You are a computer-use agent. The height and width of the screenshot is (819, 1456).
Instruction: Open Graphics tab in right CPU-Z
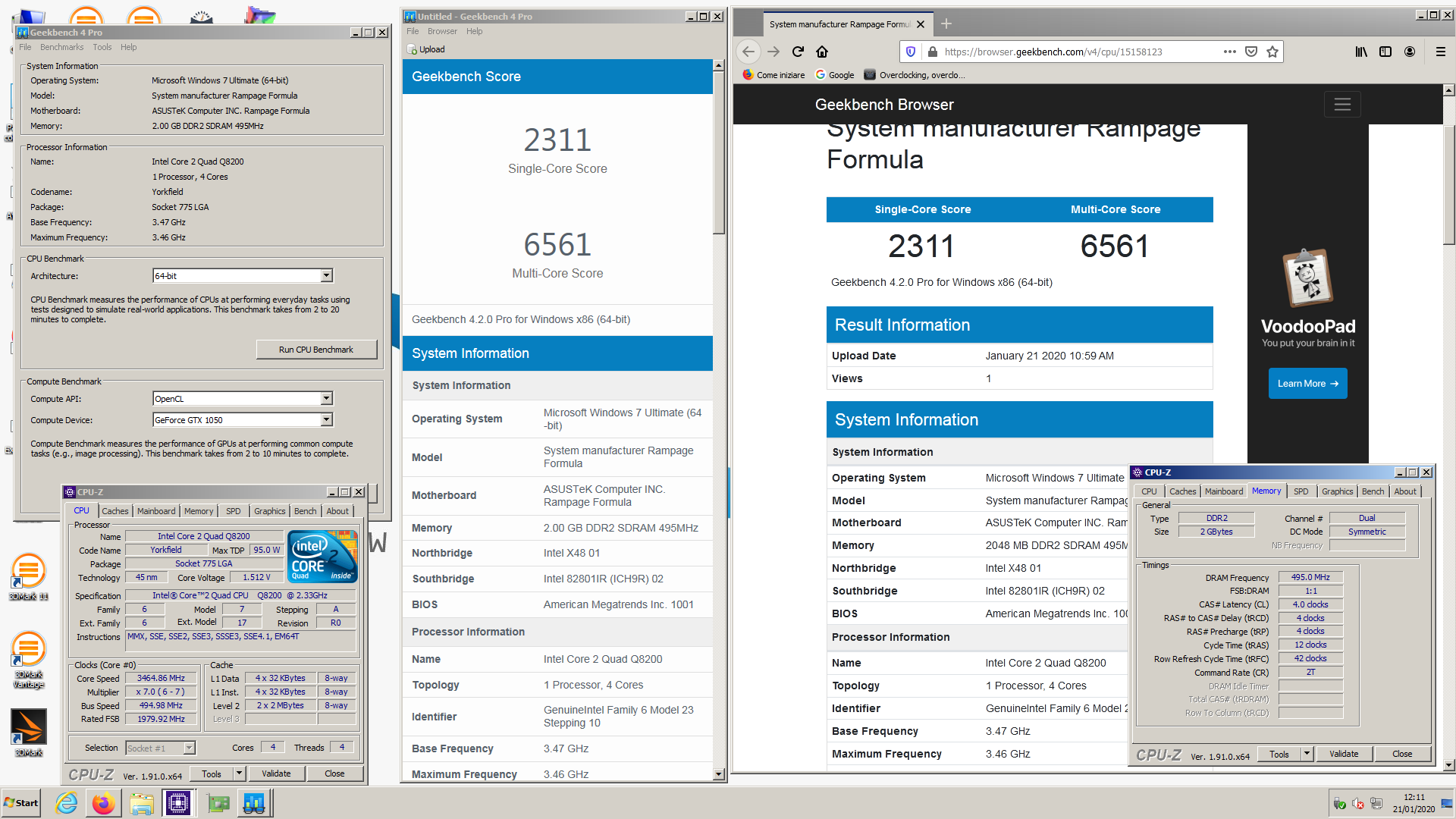(1337, 491)
